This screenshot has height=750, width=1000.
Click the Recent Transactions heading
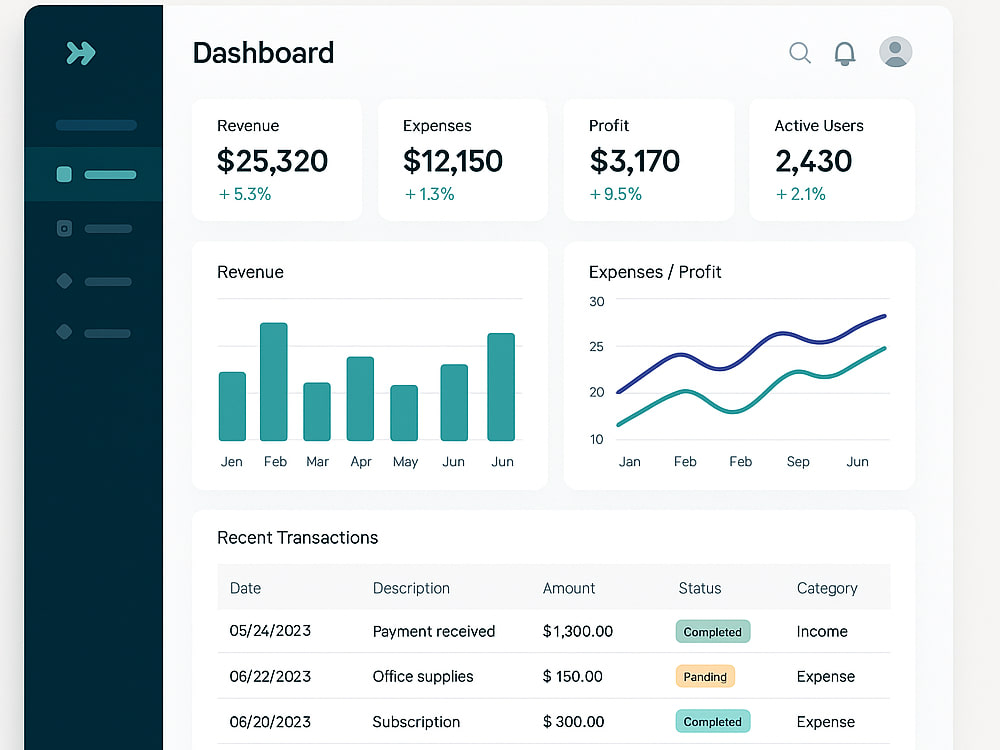297,538
